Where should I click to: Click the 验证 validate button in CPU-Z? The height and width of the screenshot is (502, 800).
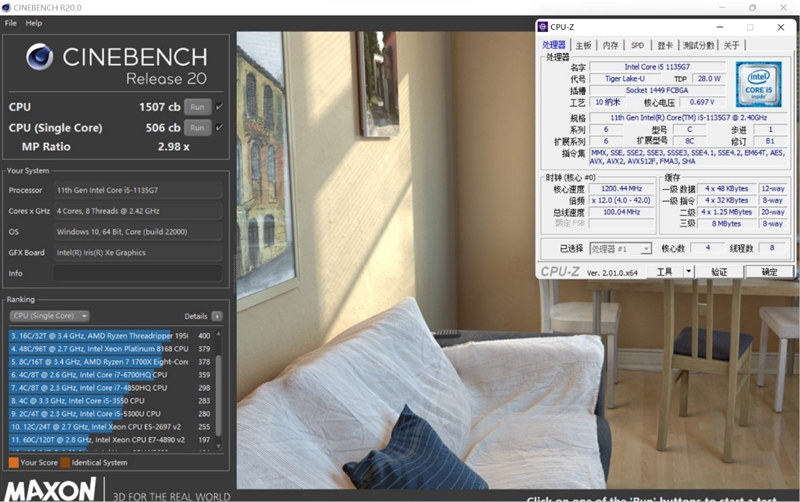click(x=719, y=271)
